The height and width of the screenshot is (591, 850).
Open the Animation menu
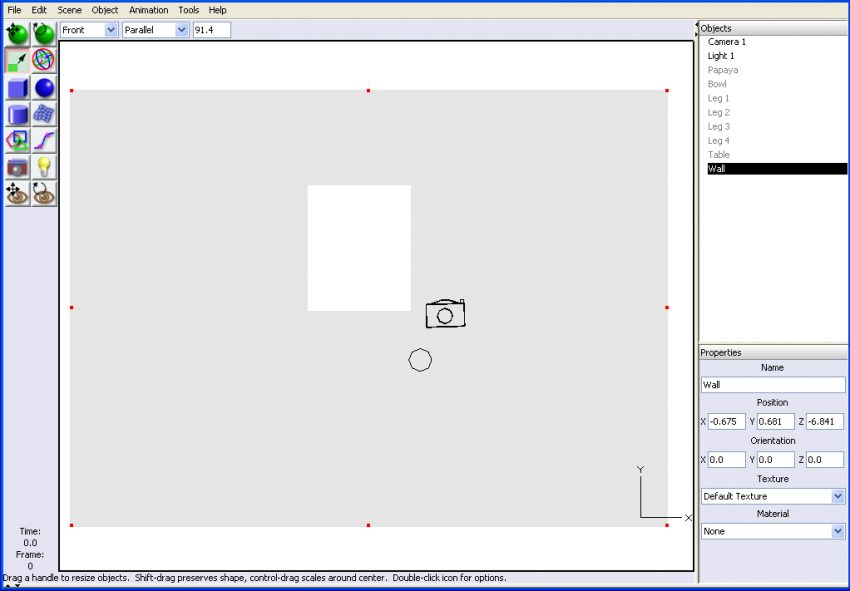148,9
